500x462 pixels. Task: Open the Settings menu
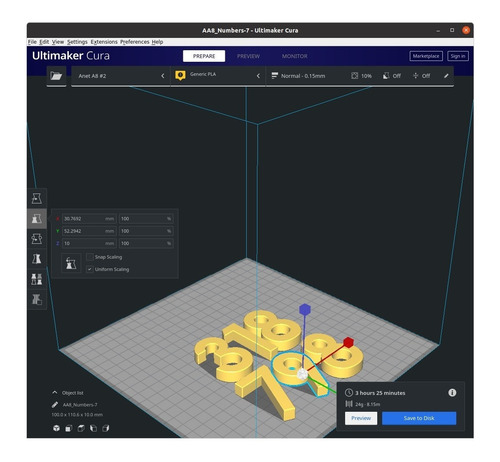77,42
